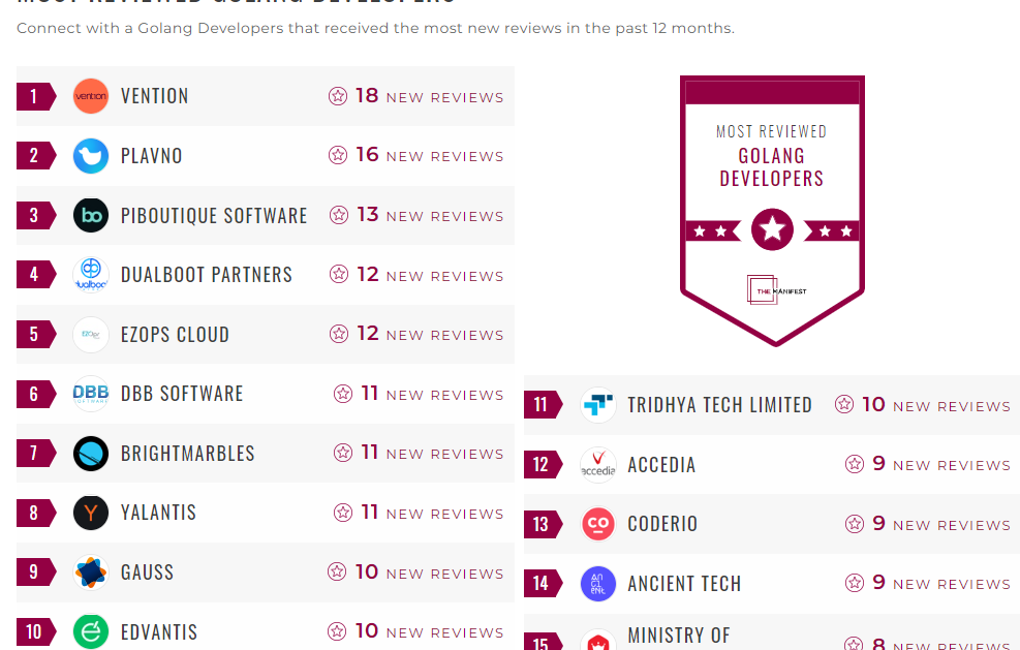Click the Ancient Tech purple logo
This screenshot has height=650, width=1020.
598,584
